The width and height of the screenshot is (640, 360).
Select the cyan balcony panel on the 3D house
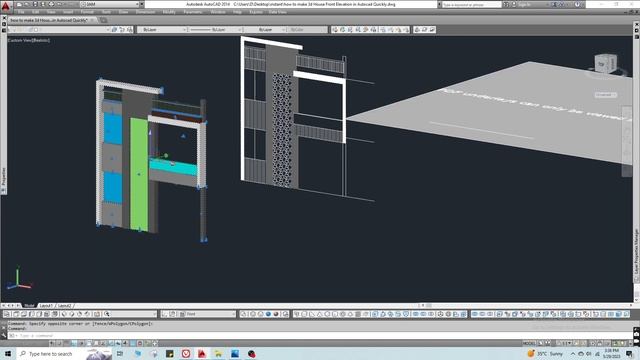pos(173,167)
